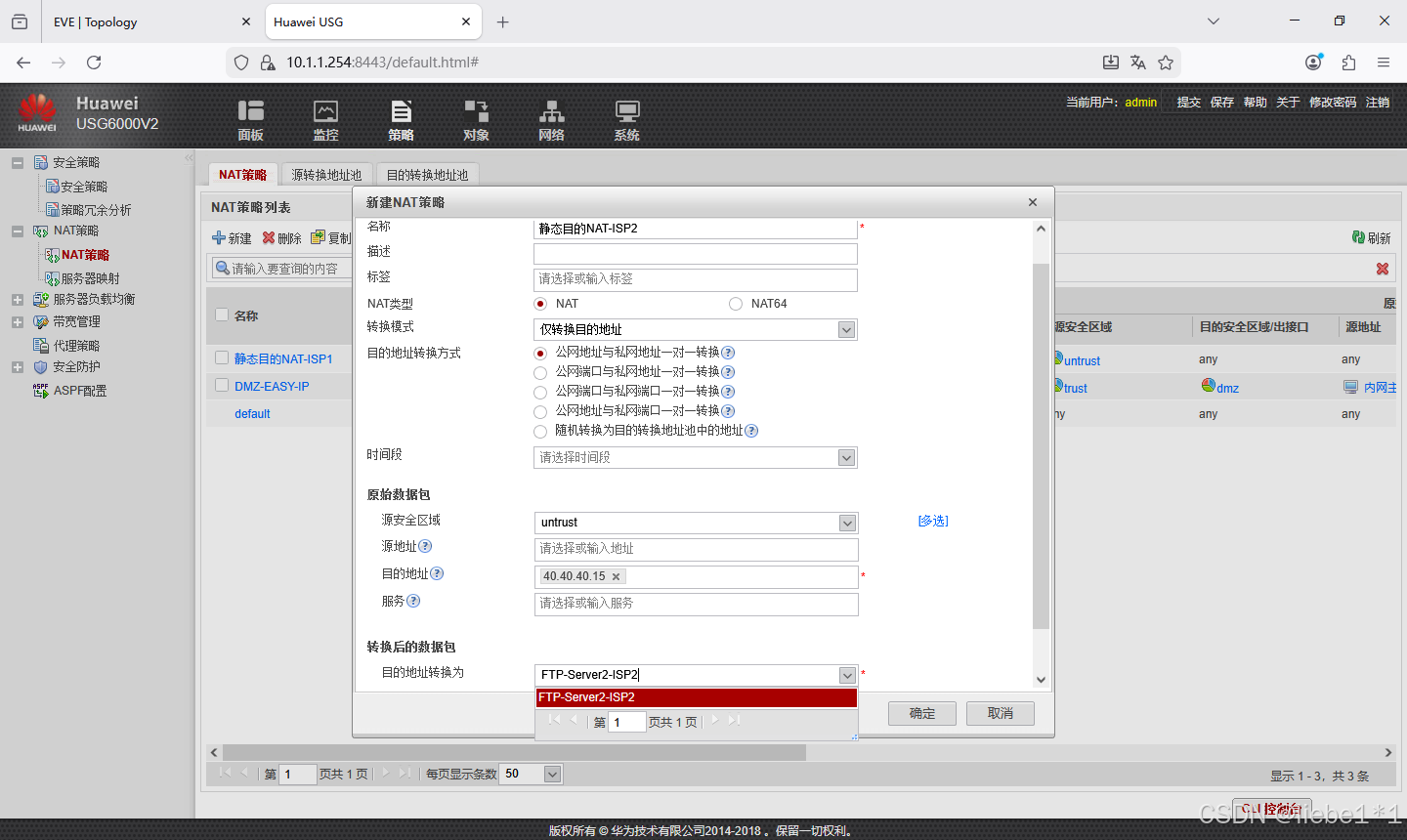Click the help icon beside 服务
The width and height of the screenshot is (1407, 840).
coord(413,601)
